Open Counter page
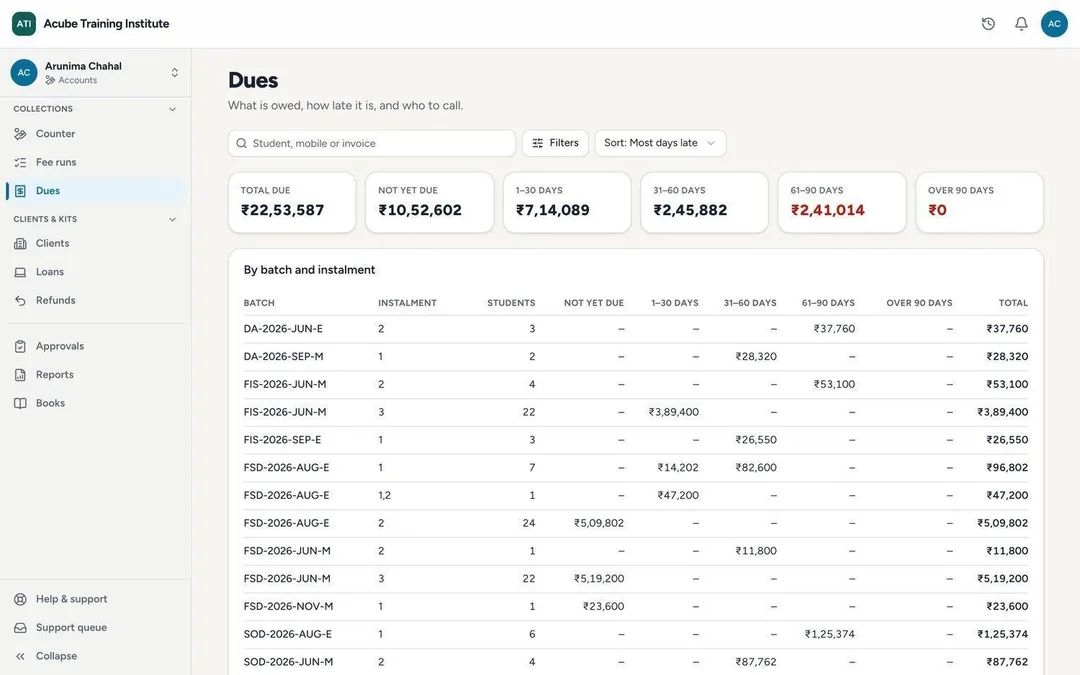The width and height of the screenshot is (1080, 675). coord(95,134)
